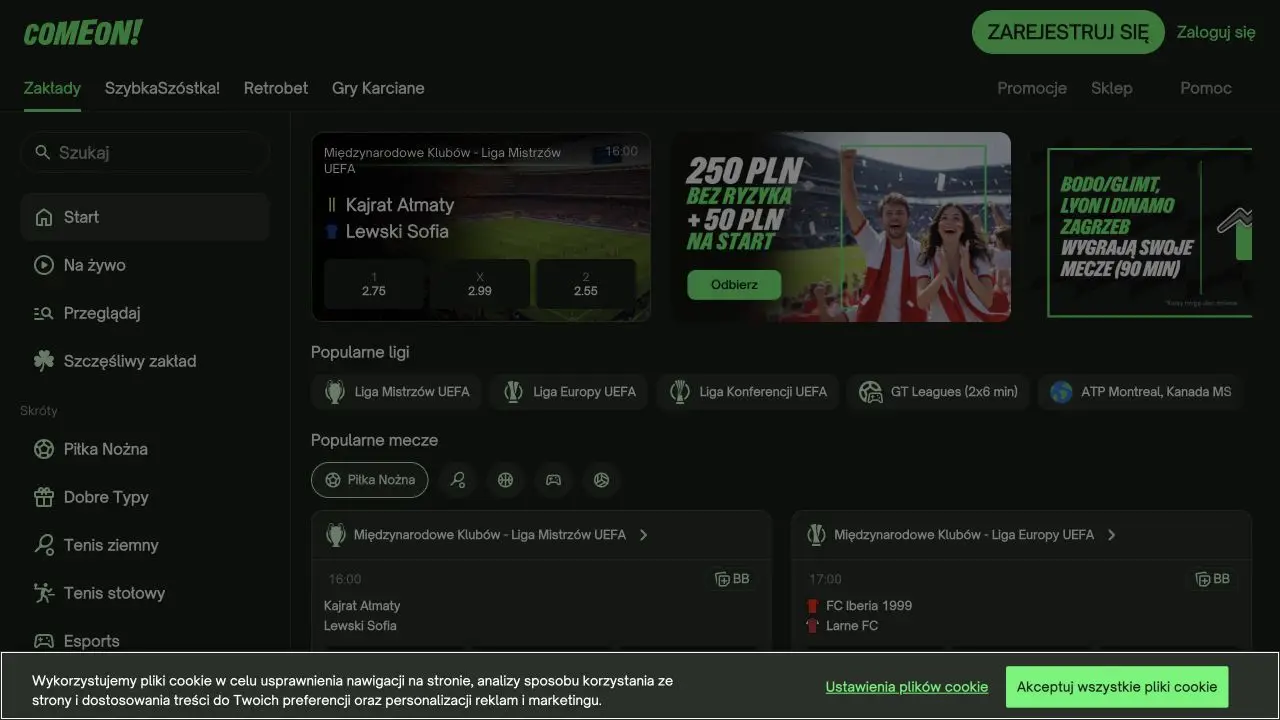This screenshot has height=720, width=1280.
Task: Select the basketball sport filter icon
Action: click(x=505, y=480)
